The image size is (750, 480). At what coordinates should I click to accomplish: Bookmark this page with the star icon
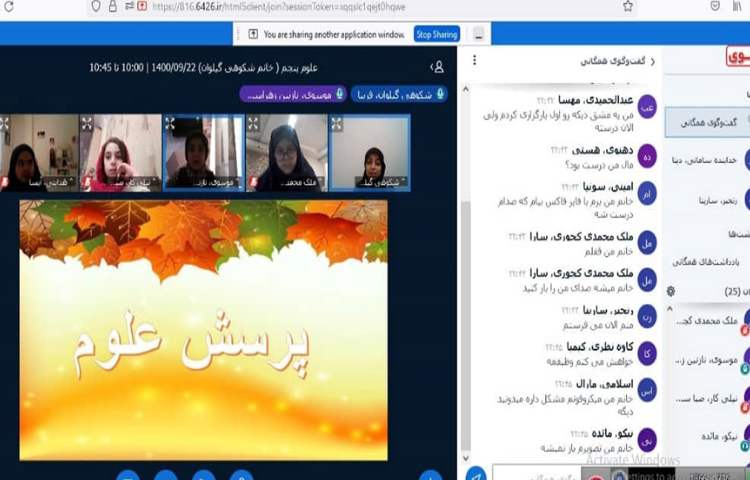[x=628, y=6]
